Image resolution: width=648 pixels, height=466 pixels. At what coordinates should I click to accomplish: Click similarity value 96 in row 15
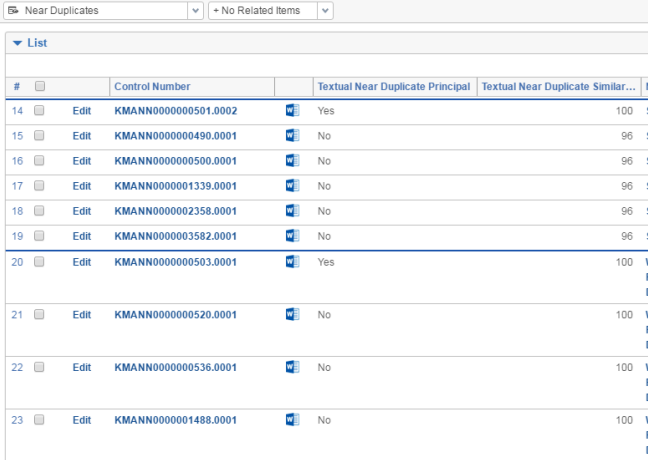pyautogui.click(x=627, y=136)
